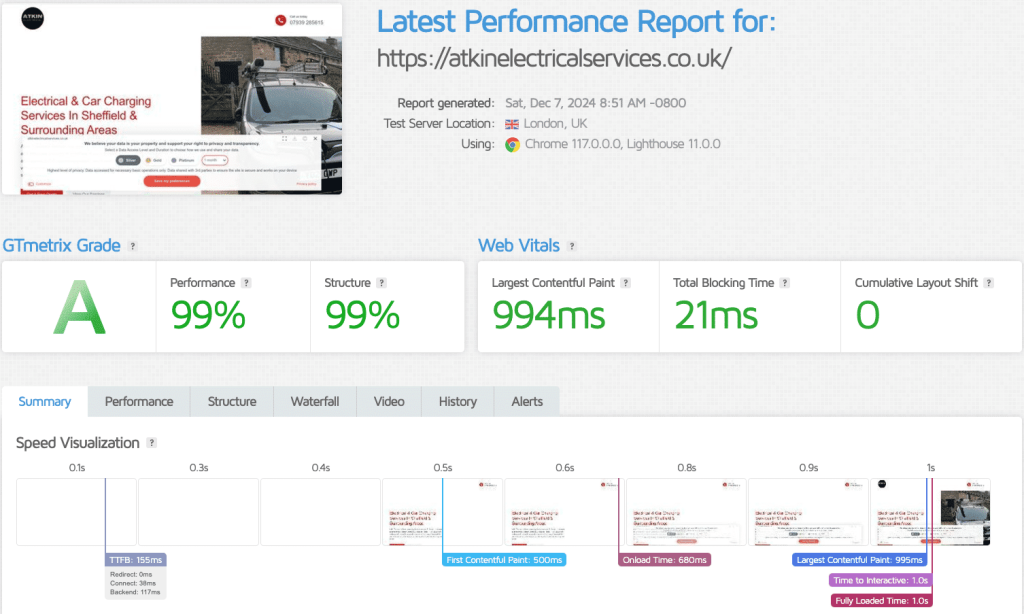Click the 21ms Total Blocking Time value
The image size is (1024, 614).
pyautogui.click(x=716, y=315)
